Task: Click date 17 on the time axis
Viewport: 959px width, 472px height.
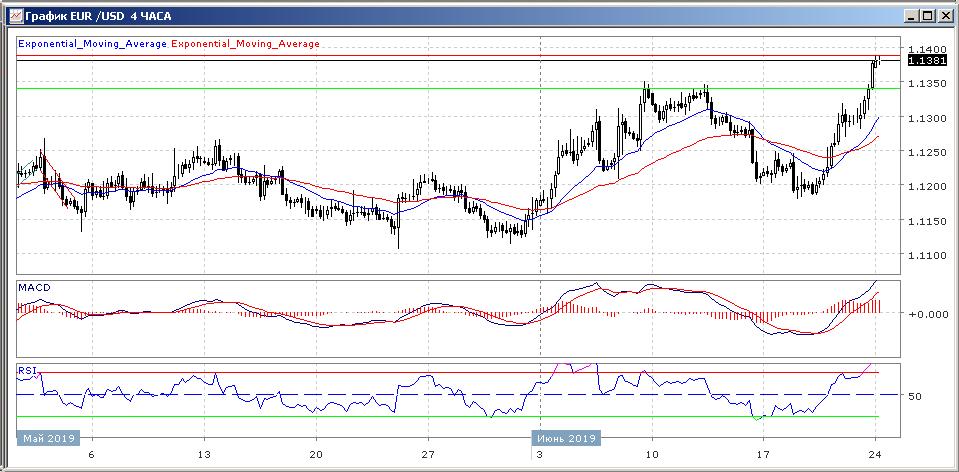Action: (764, 452)
